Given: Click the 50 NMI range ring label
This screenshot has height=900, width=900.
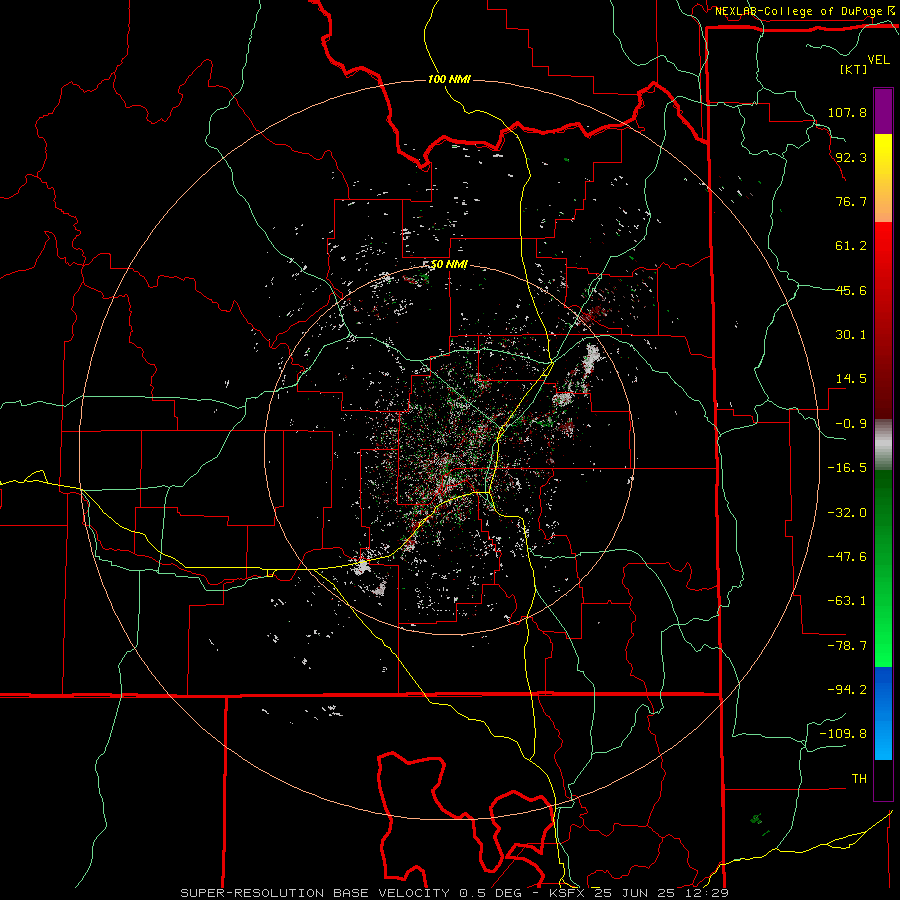Looking at the screenshot, I should [449, 265].
